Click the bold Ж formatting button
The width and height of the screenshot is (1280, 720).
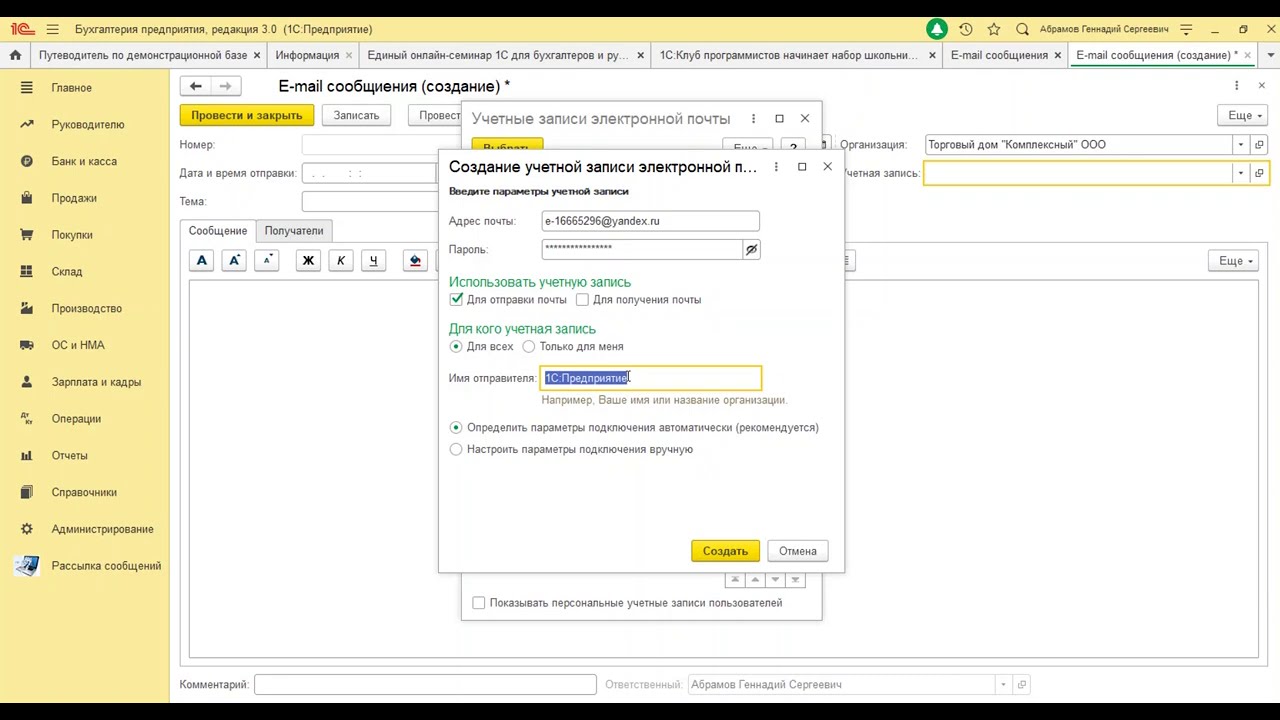[x=308, y=261]
